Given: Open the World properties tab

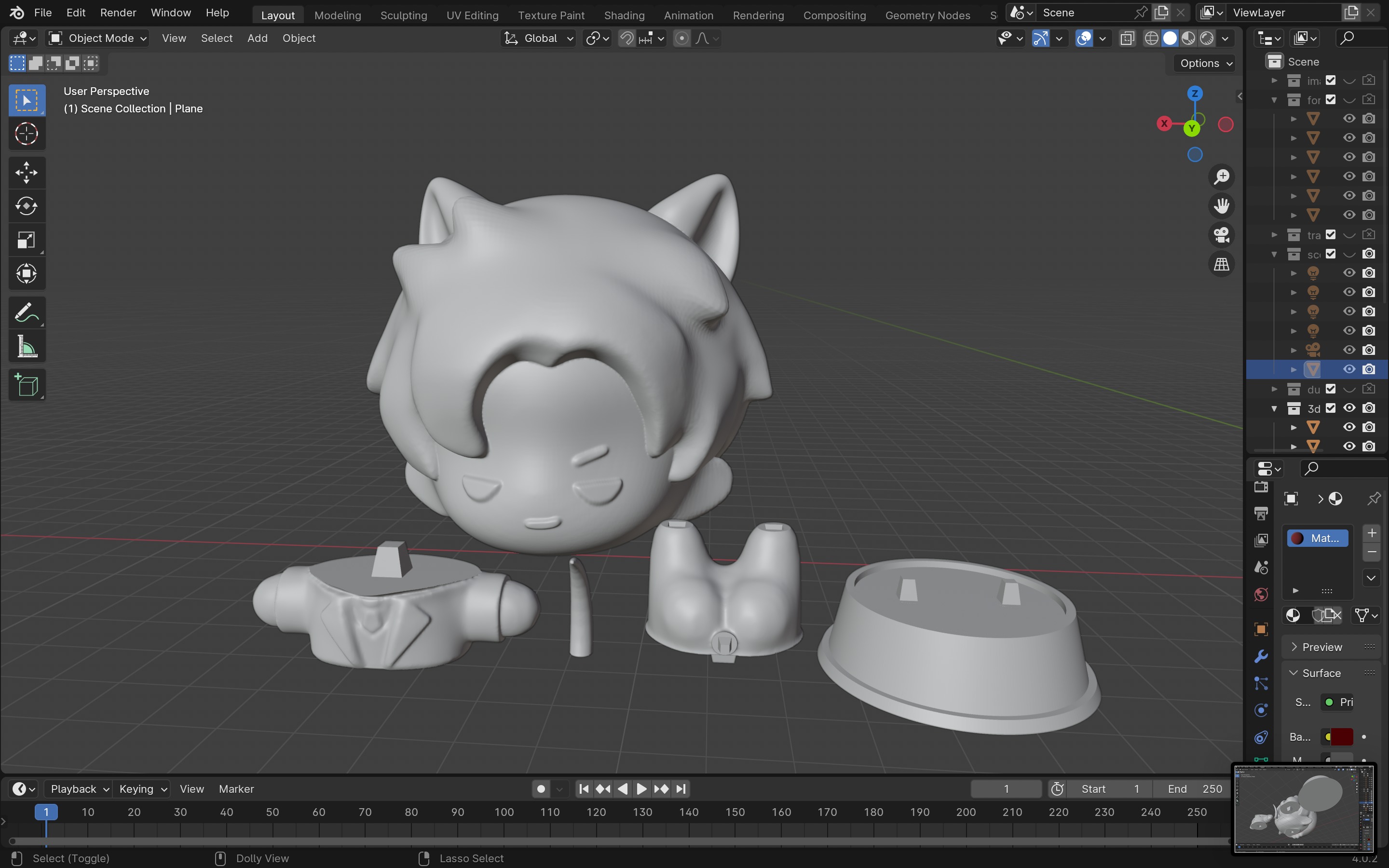Looking at the screenshot, I should (x=1261, y=595).
